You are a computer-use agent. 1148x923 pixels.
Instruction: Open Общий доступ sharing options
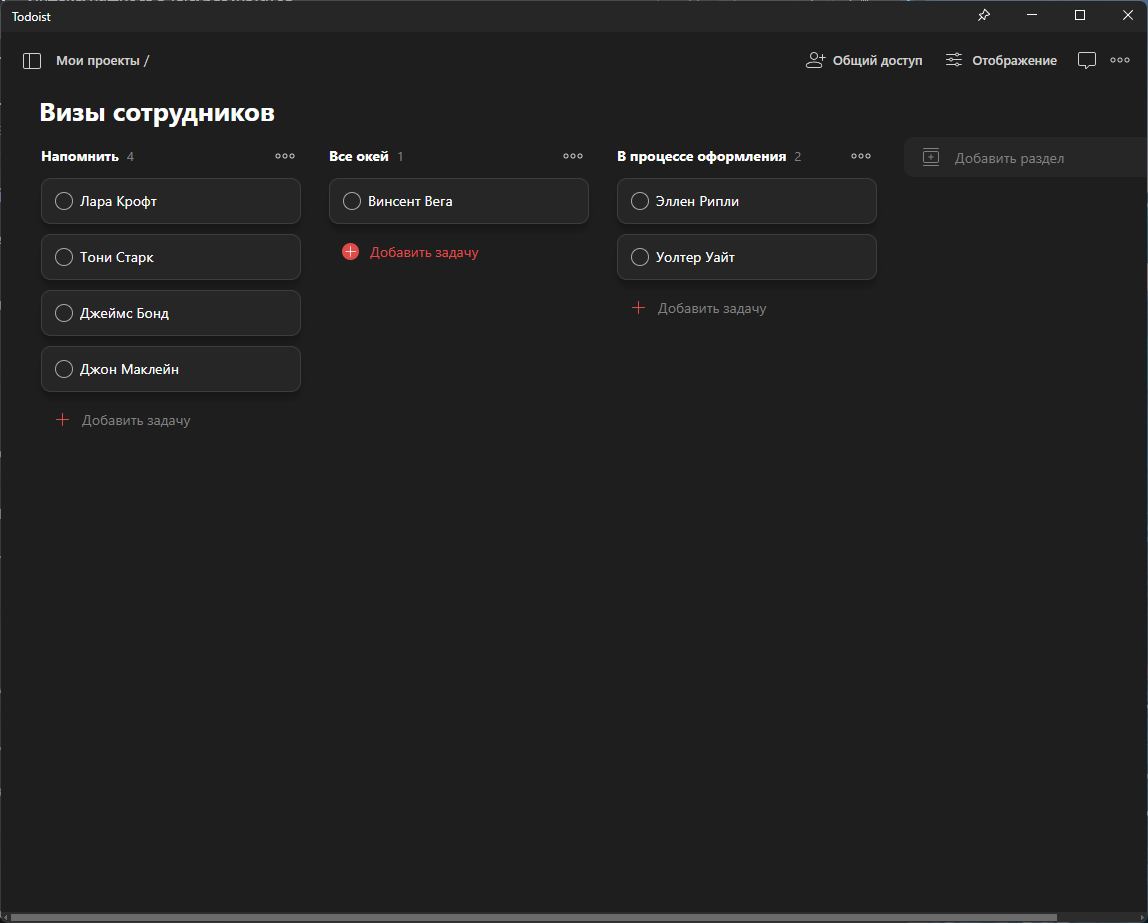[x=864, y=60]
